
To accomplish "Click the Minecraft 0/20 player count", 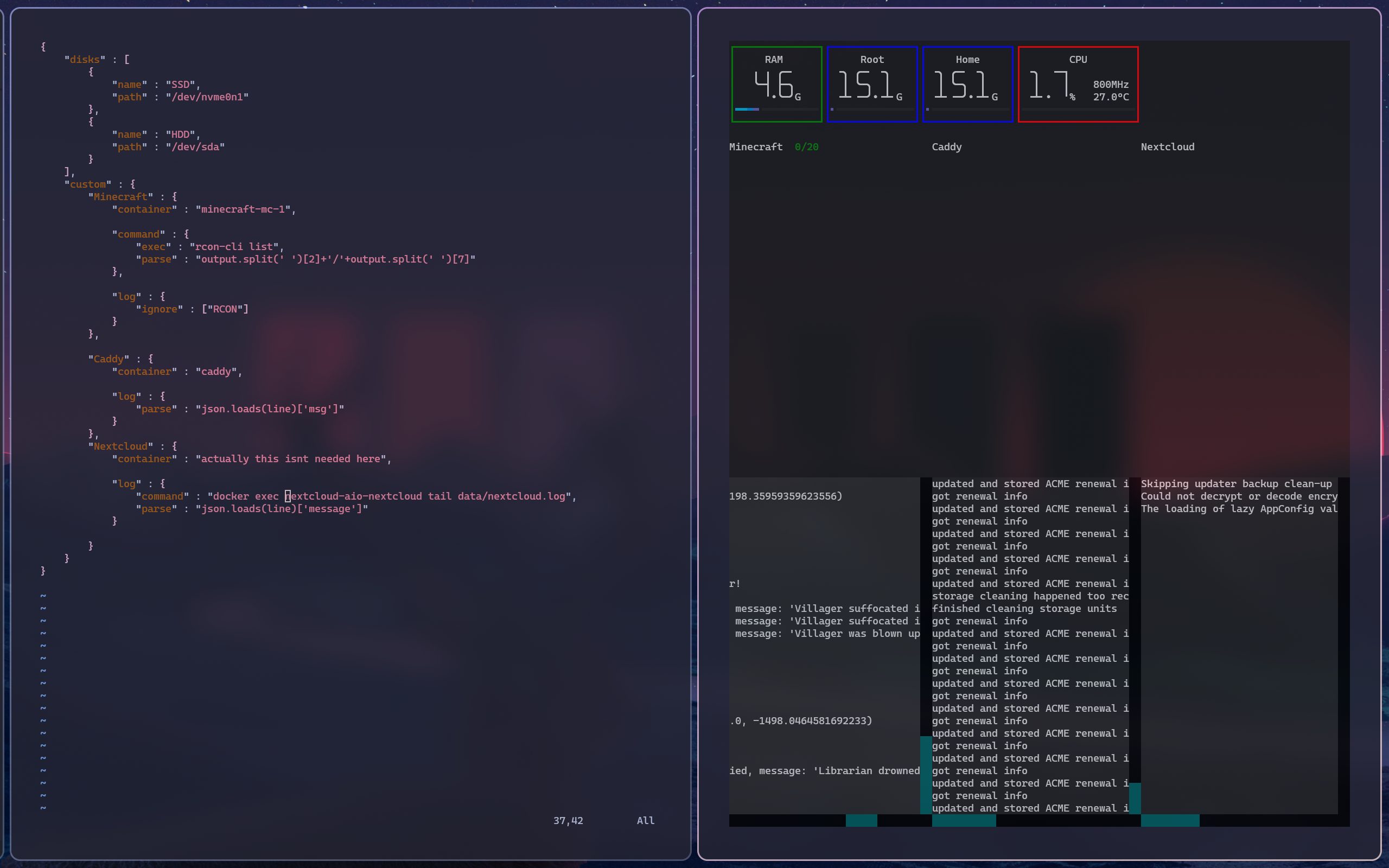I will coord(806,147).
